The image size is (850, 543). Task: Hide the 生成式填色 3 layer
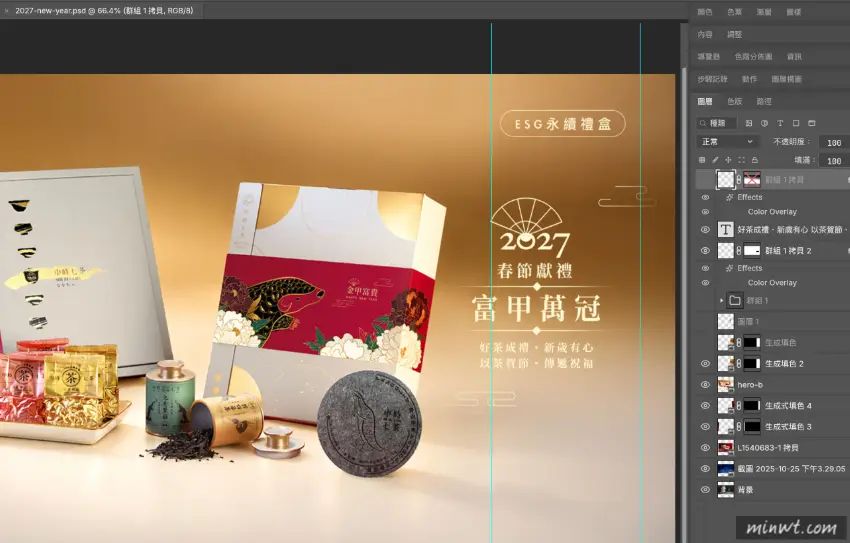tap(705, 426)
